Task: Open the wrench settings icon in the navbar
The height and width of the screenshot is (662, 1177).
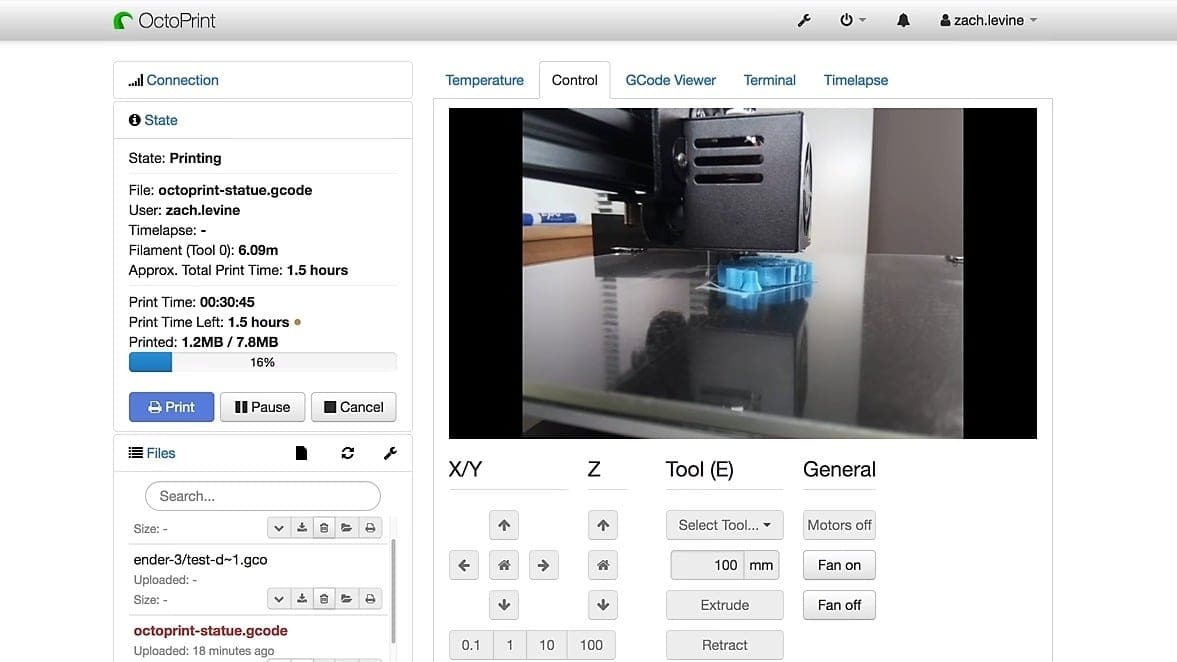Action: 804,20
